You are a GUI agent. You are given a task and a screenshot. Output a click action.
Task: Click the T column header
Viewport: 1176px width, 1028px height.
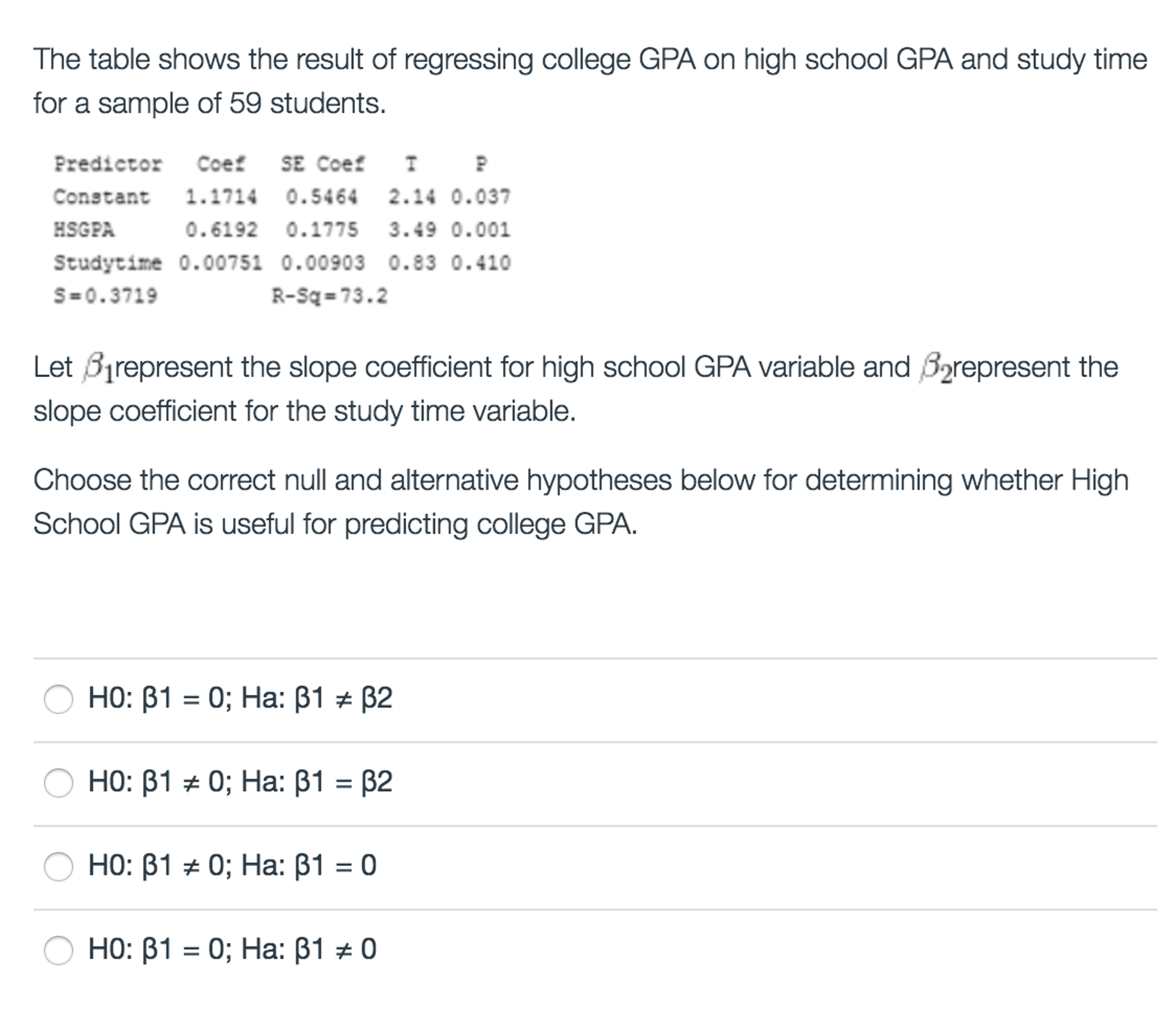point(409,164)
